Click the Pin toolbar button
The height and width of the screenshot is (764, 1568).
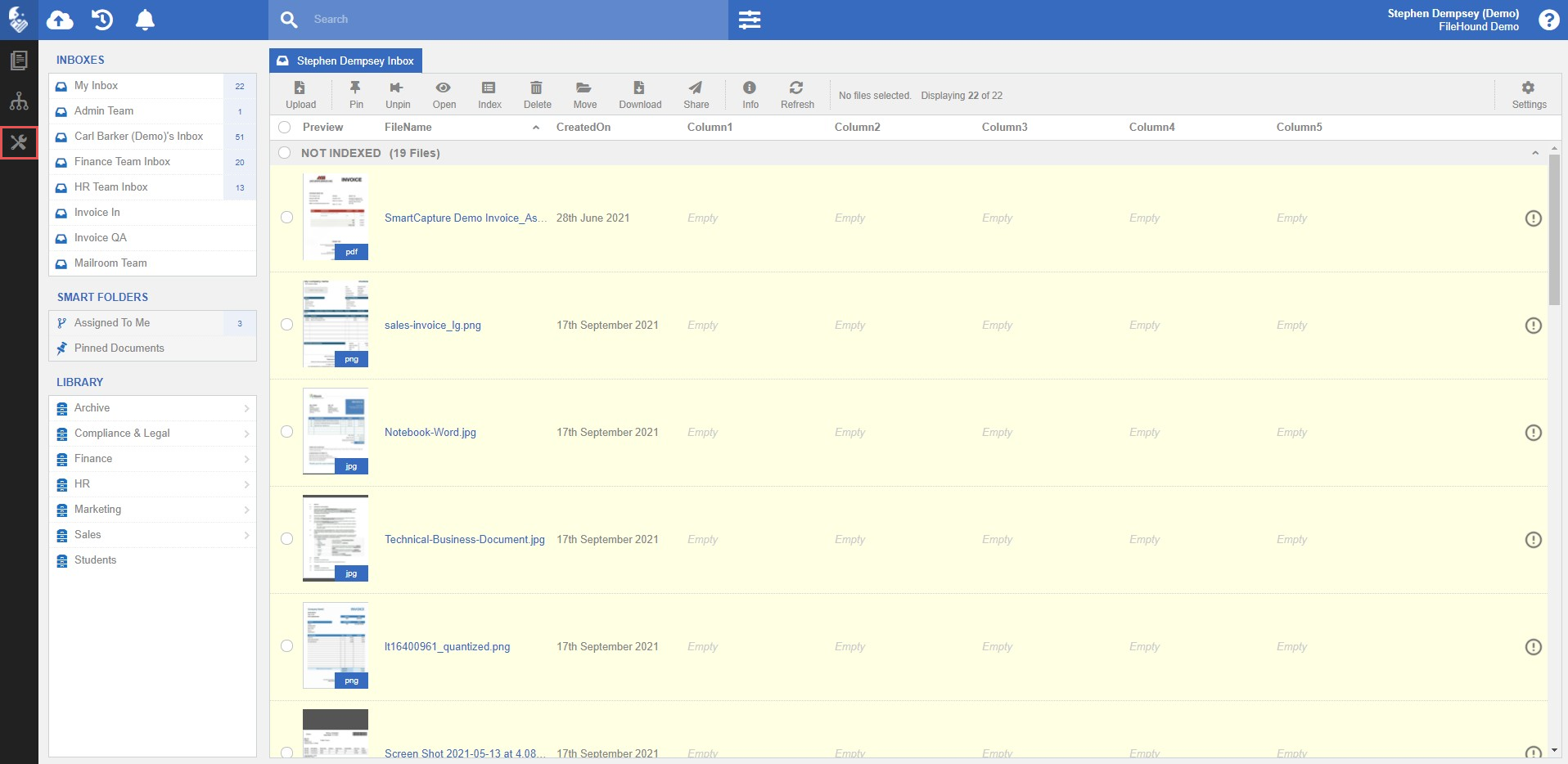pyautogui.click(x=356, y=95)
